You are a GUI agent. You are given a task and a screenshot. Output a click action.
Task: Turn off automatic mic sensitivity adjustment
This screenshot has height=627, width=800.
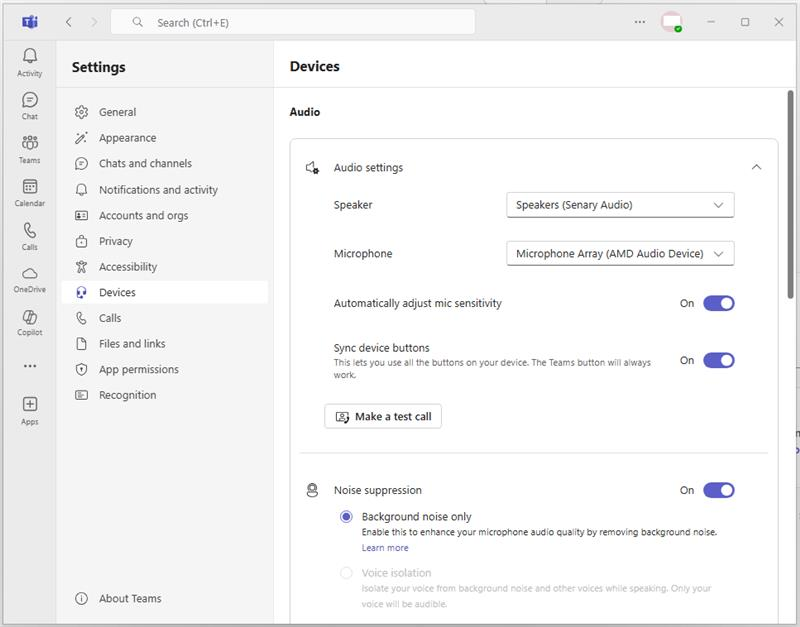tap(718, 303)
